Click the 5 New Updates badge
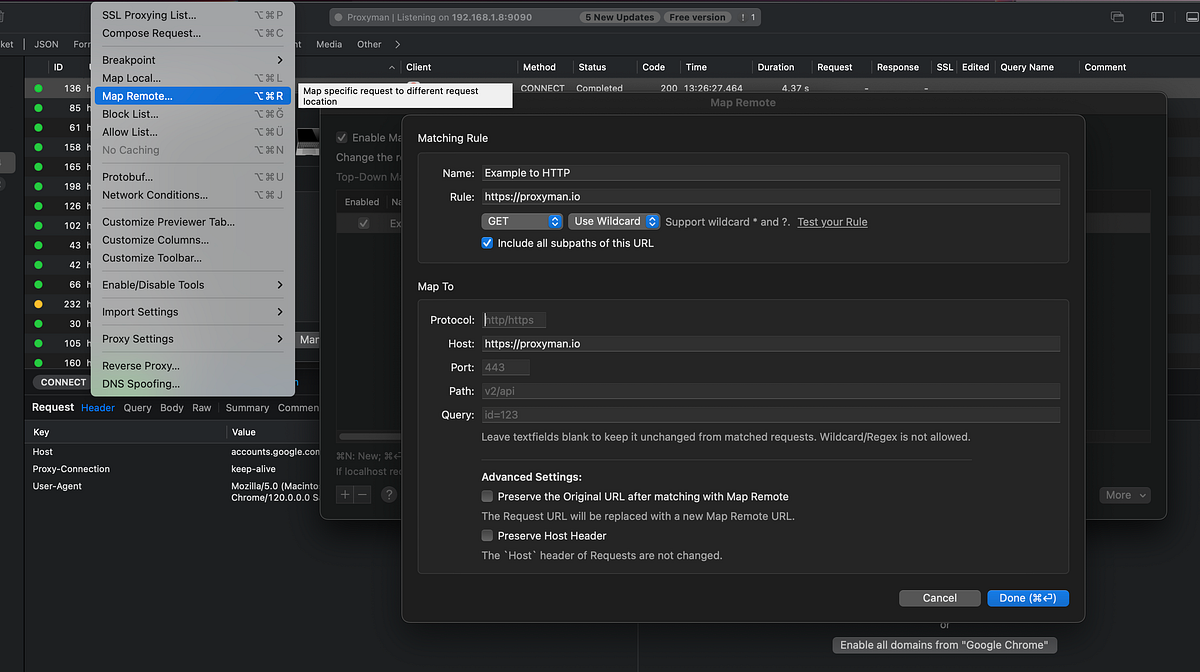This screenshot has width=1200, height=672. pos(622,17)
